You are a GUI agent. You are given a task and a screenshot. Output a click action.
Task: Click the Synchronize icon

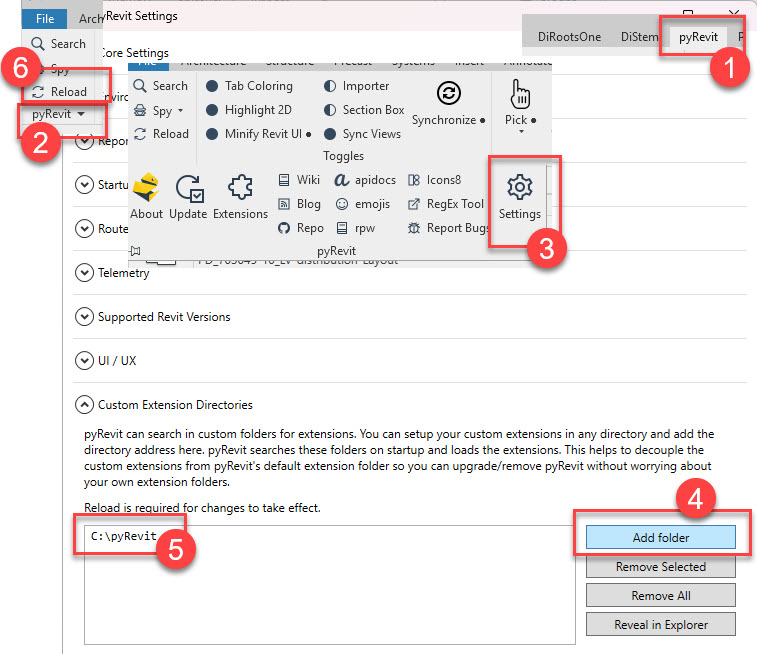(x=449, y=93)
